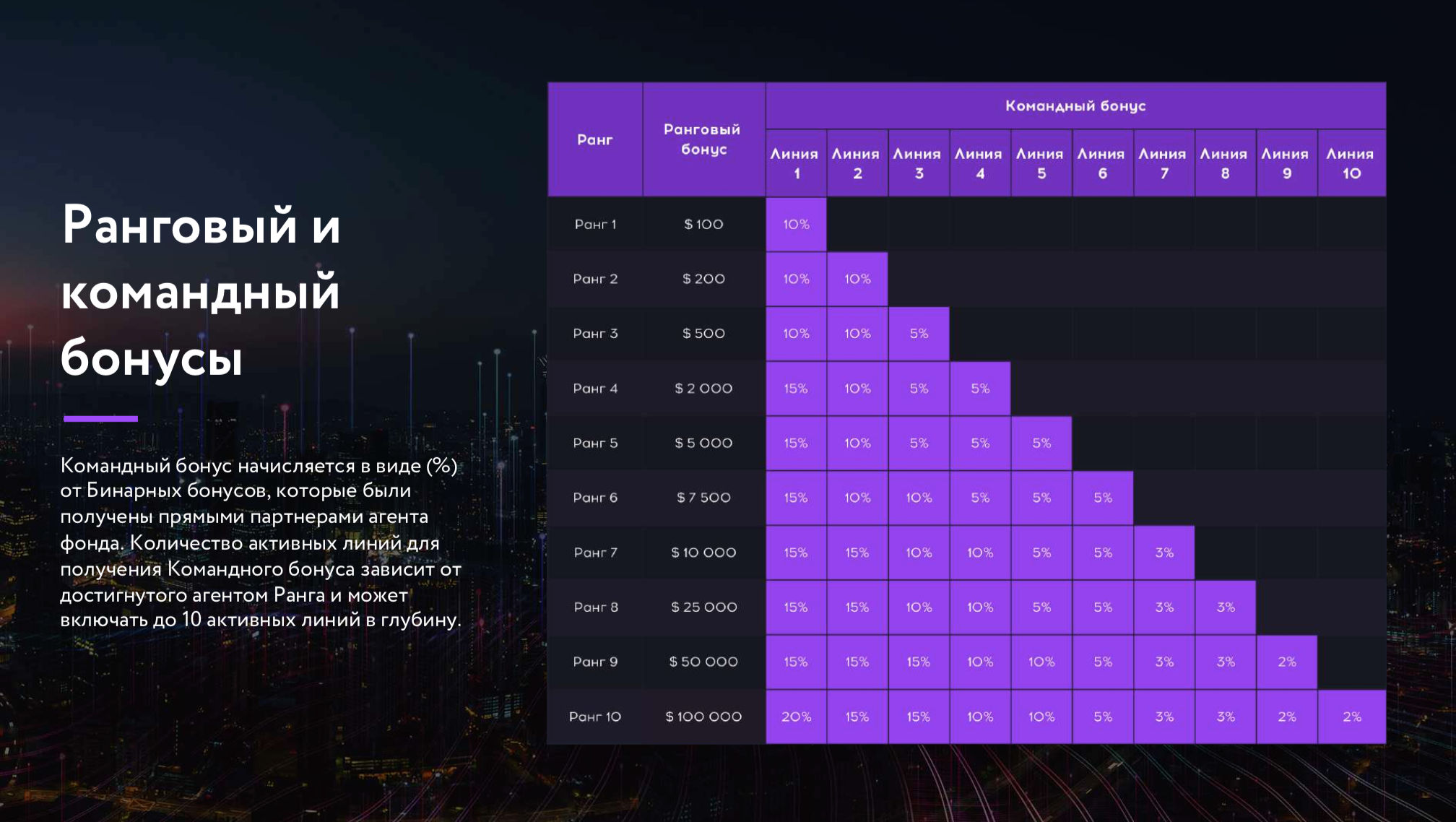Viewport: 1456px width, 822px height.
Task: Click the 2% cell under Линия 10
Action: (x=1351, y=717)
